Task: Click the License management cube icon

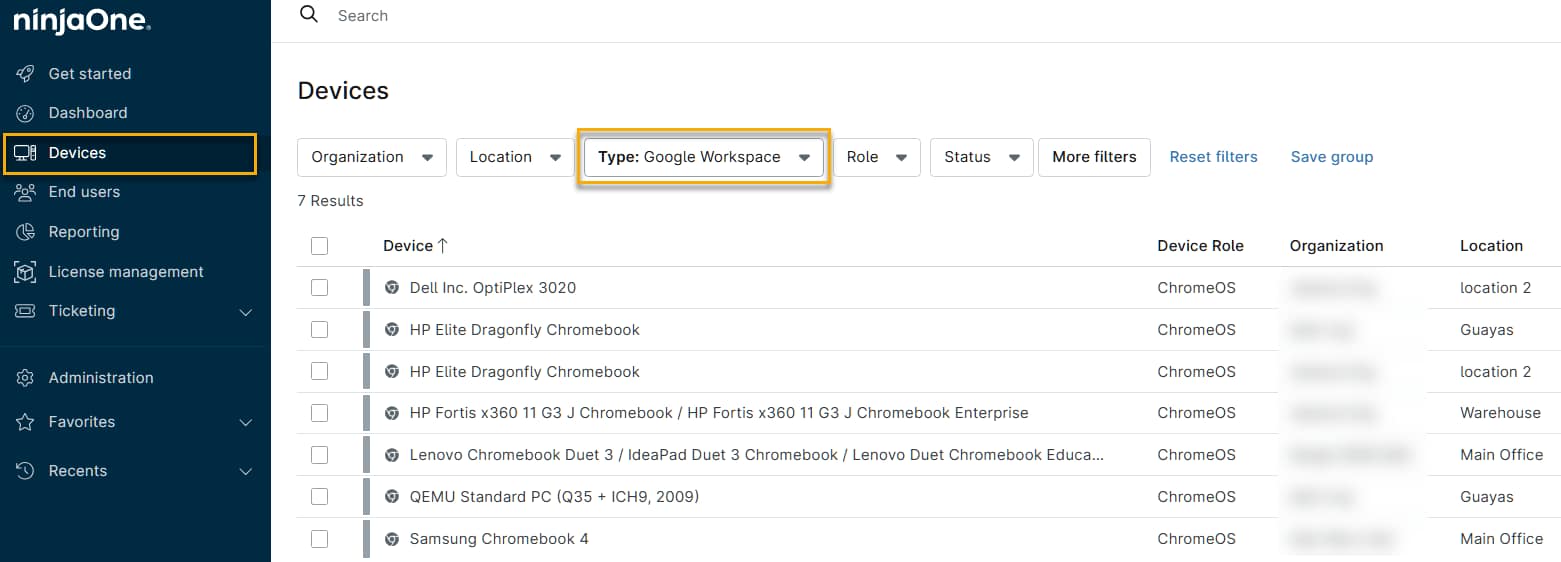Action: [x=26, y=272]
